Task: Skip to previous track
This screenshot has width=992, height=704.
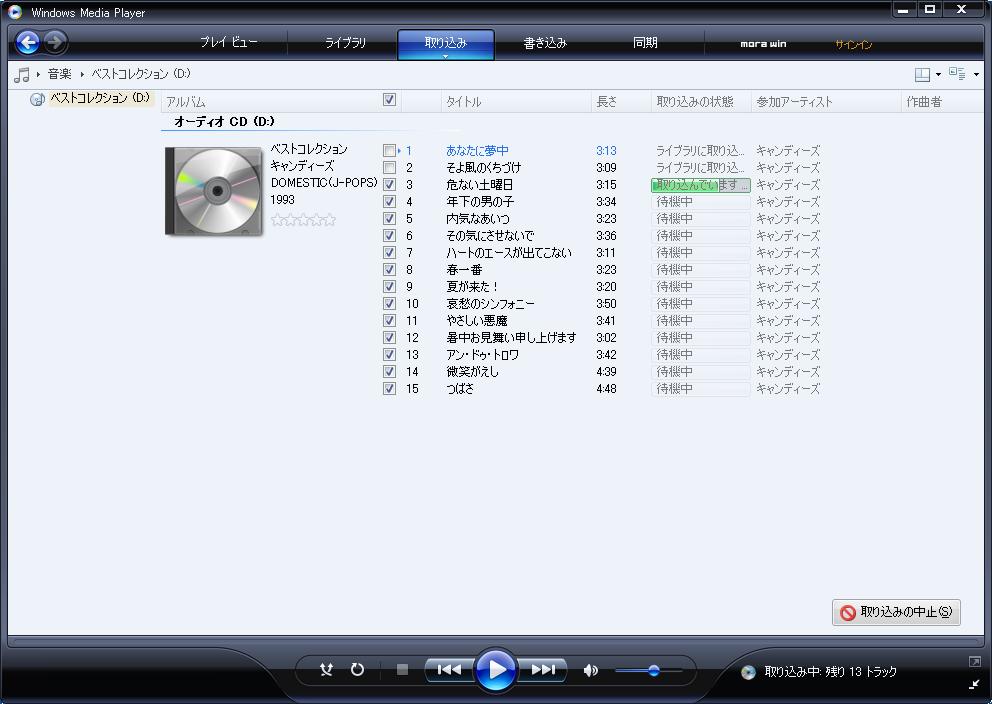Action: click(x=449, y=669)
